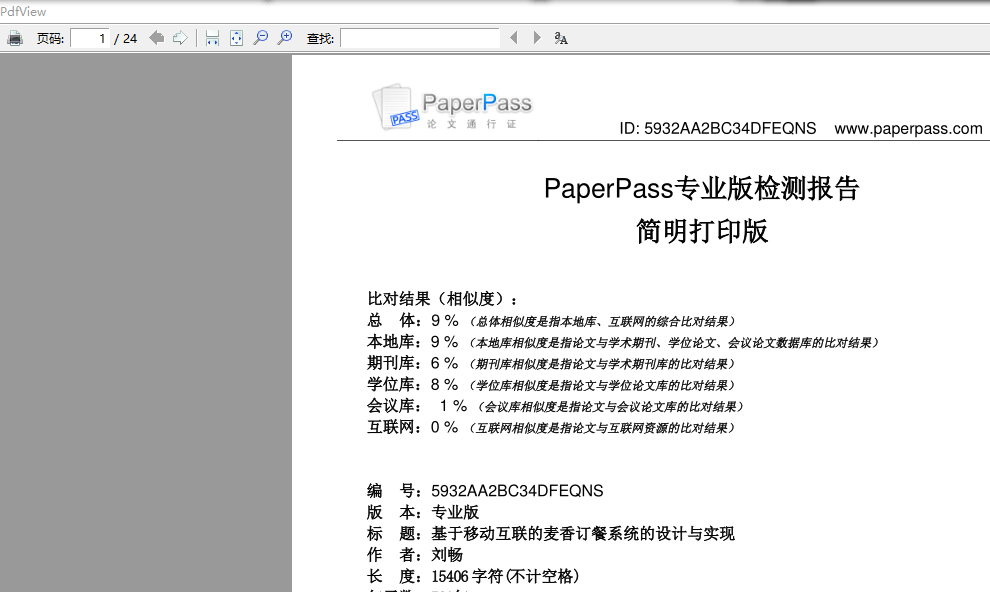Click the 查找 label in toolbar
The image size is (990, 592).
(x=320, y=39)
